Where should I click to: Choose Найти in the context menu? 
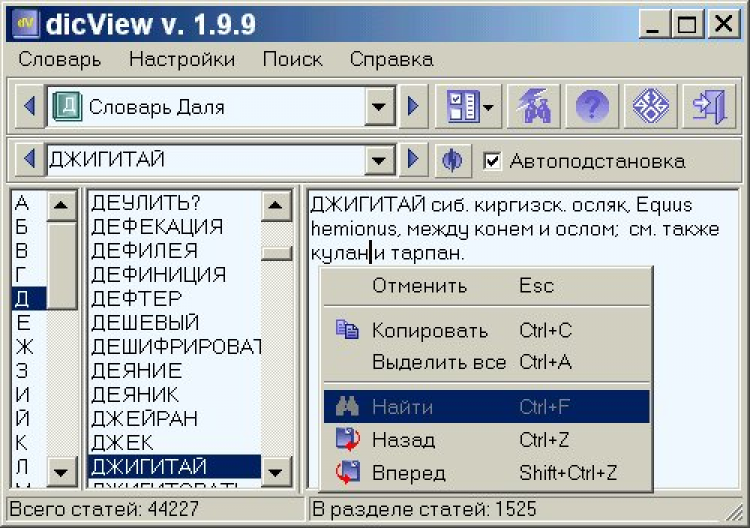click(486, 407)
